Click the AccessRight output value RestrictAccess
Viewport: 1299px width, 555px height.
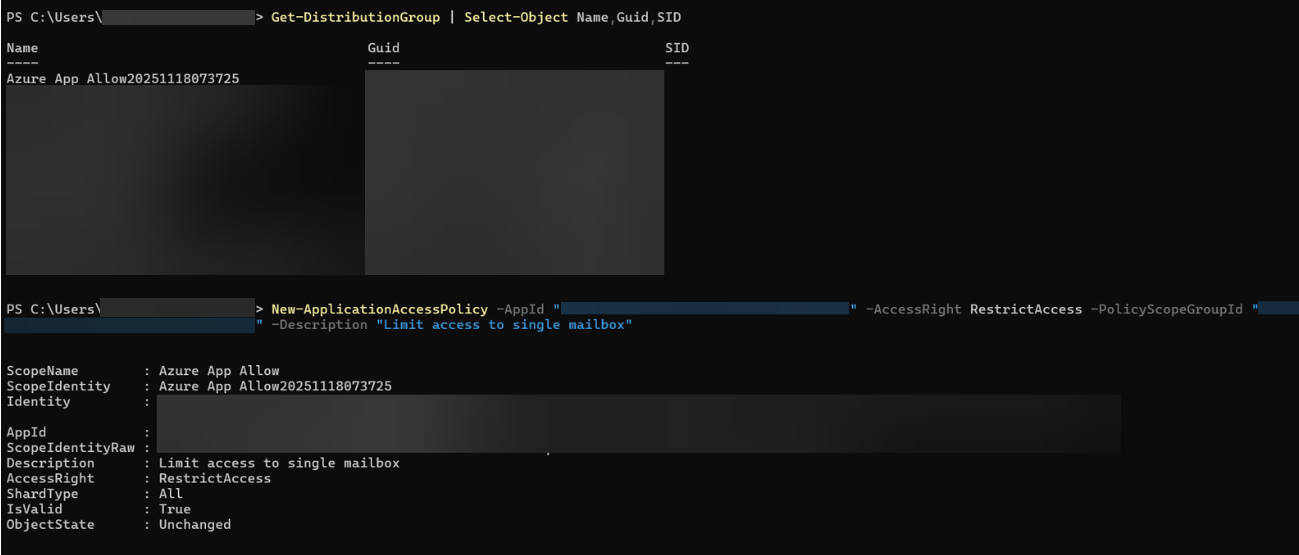(215, 478)
